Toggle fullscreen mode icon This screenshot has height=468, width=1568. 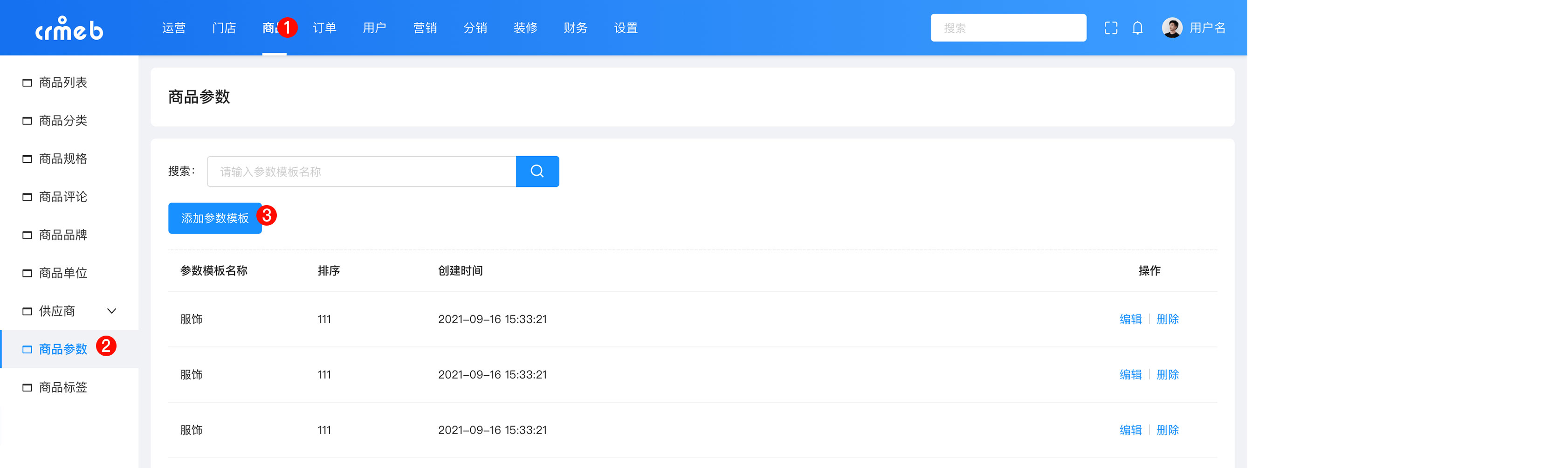tap(1111, 28)
